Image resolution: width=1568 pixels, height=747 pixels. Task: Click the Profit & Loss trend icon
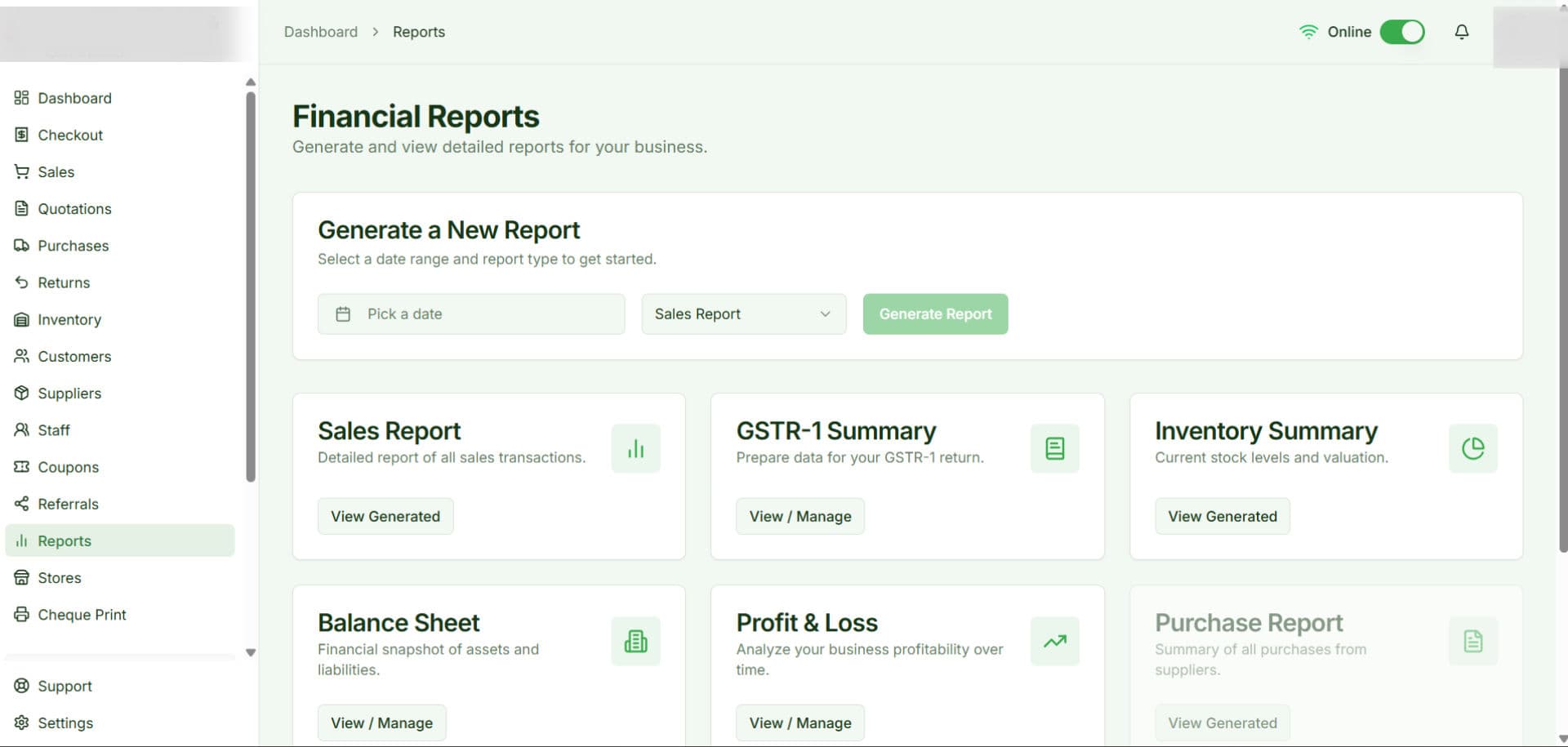point(1054,642)
